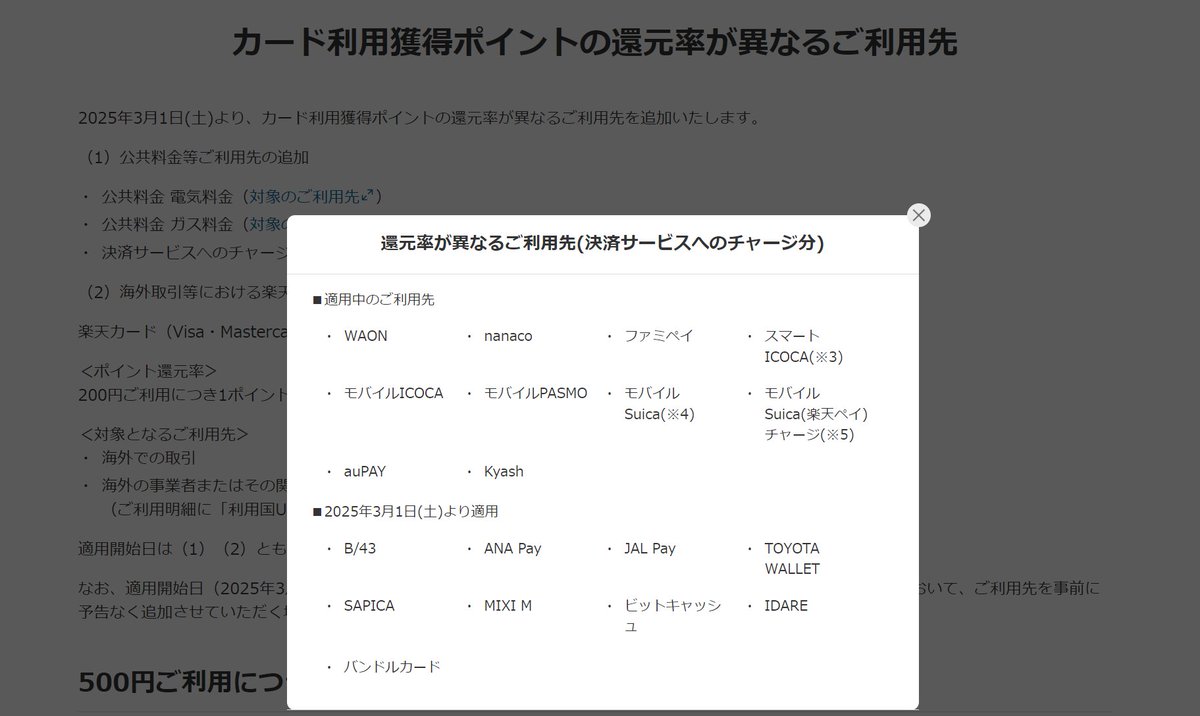Select the SAPICA entry
The height and width of the screenshot is (716, 1200).
coord(369,605)
